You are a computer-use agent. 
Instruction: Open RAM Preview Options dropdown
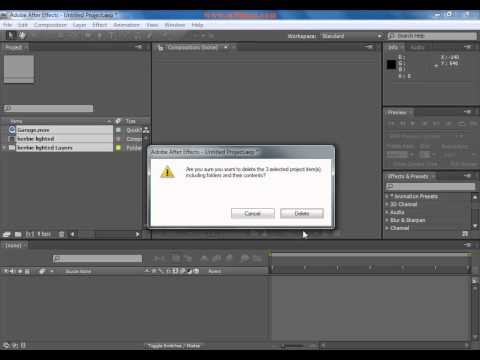click(x=426, y=136)
